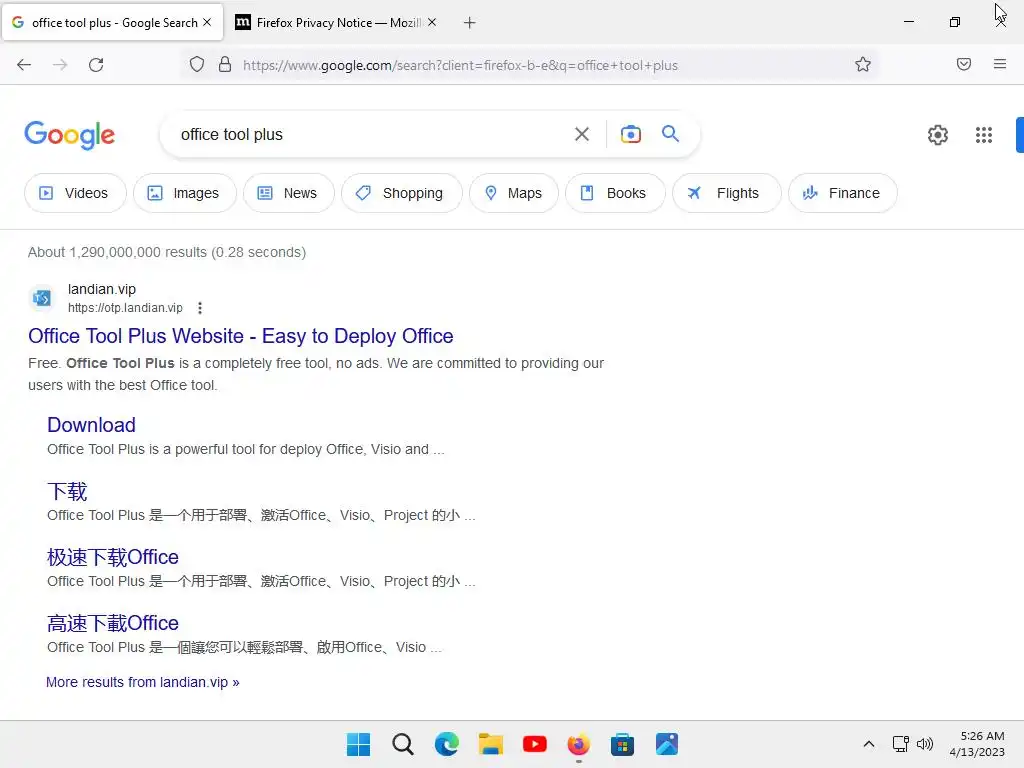
Task: Open Microsoft Store from the taskbar
Action: pyautogui.click(x=622, y=744)
